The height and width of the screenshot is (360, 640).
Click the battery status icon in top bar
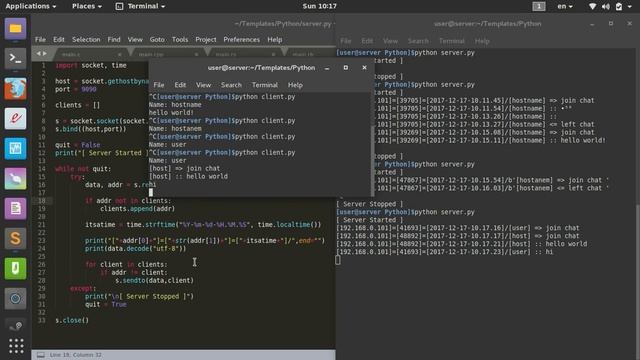619,6
